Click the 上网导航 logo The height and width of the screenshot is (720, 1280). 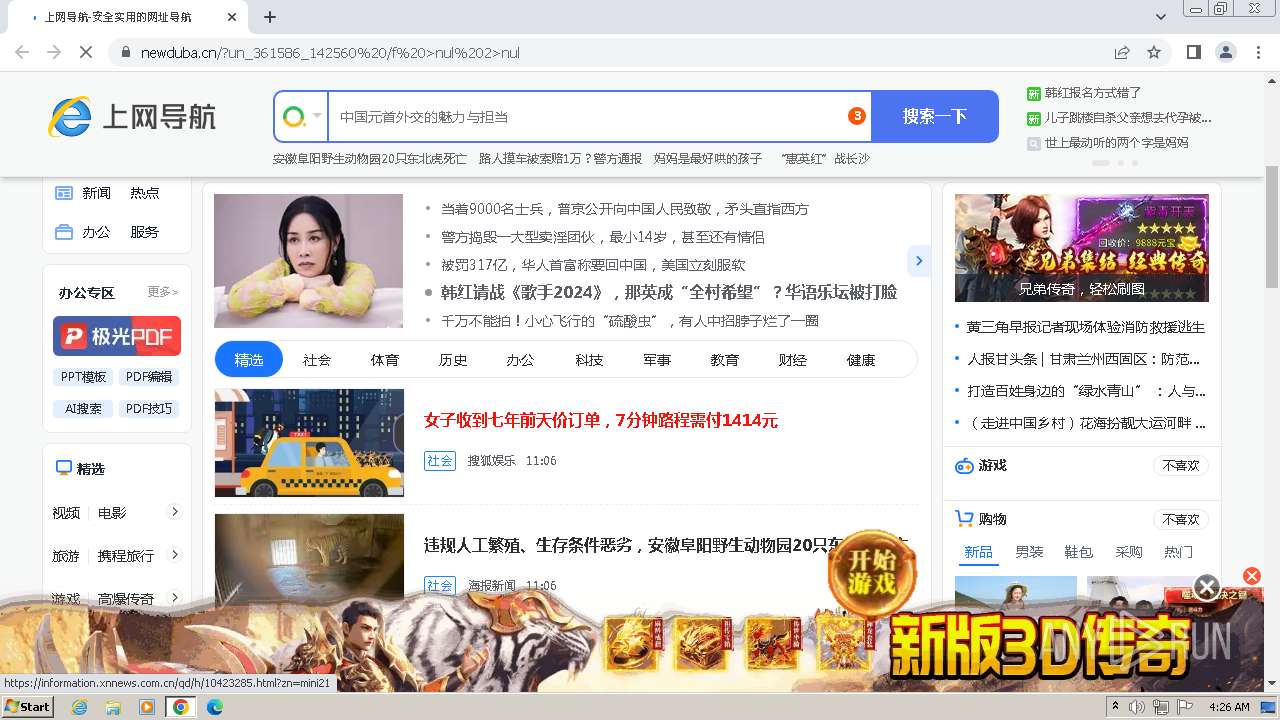pos(132,117)
